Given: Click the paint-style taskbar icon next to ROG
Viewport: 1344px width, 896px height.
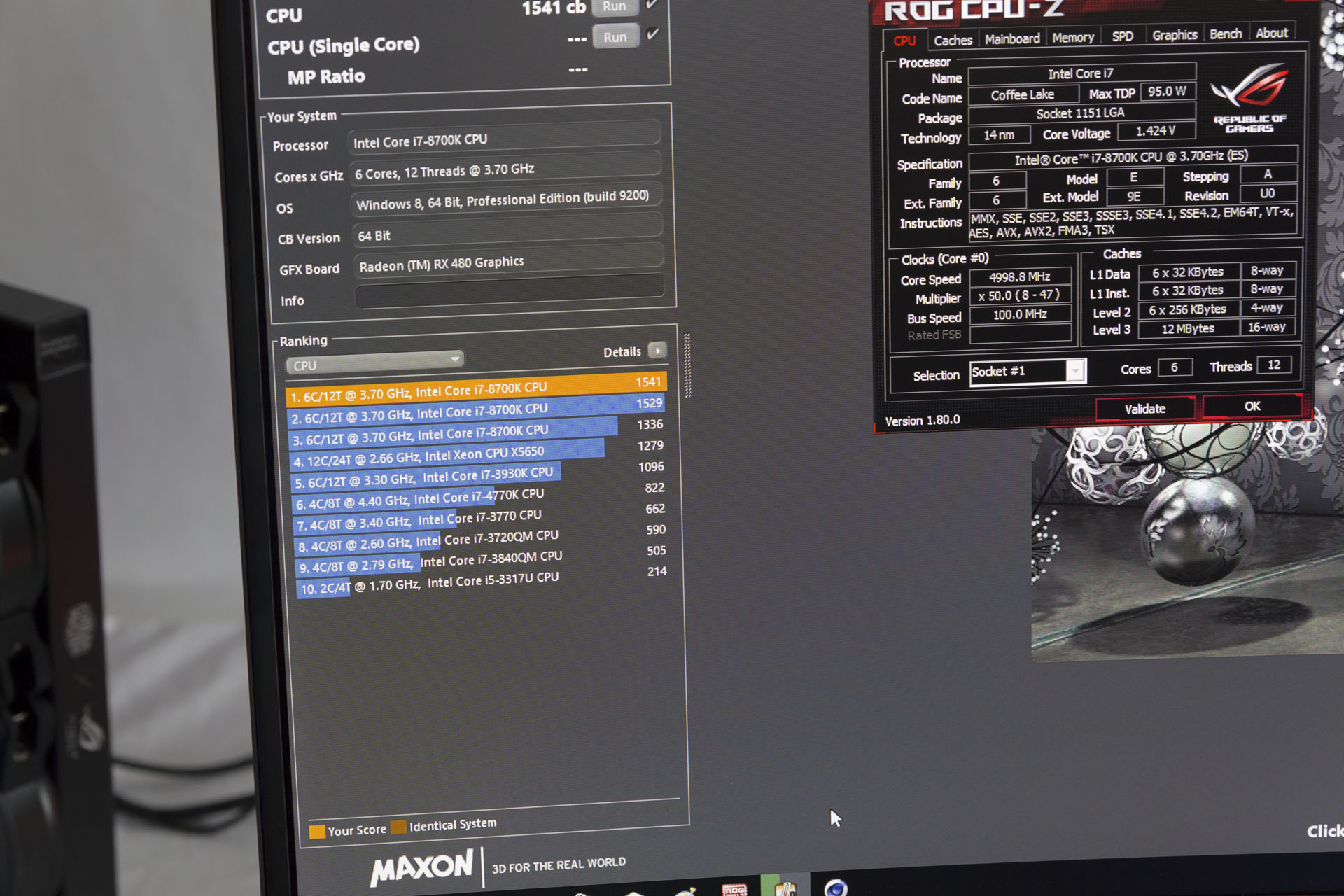Looking at the screenshot, I should coord(785,888).
